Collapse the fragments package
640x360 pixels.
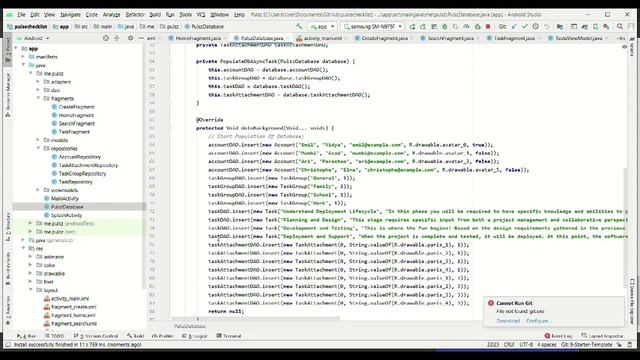point(38,98)
